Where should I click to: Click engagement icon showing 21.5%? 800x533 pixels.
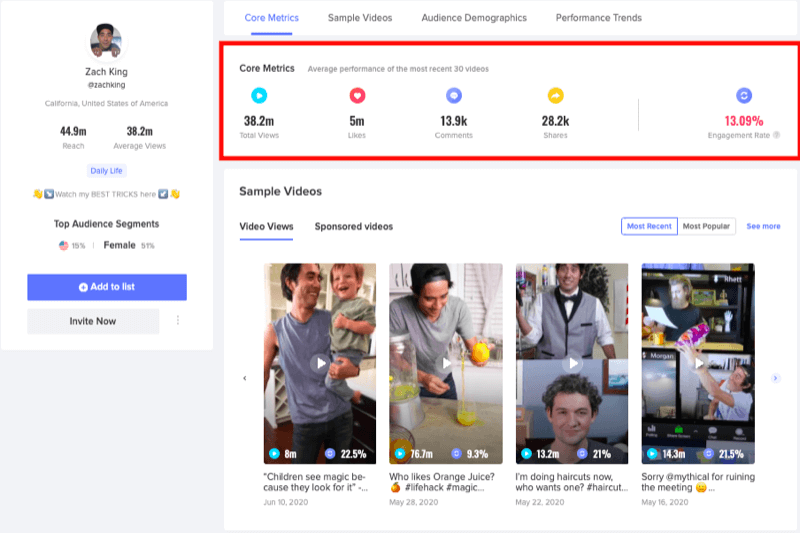(x=708, y=453)
